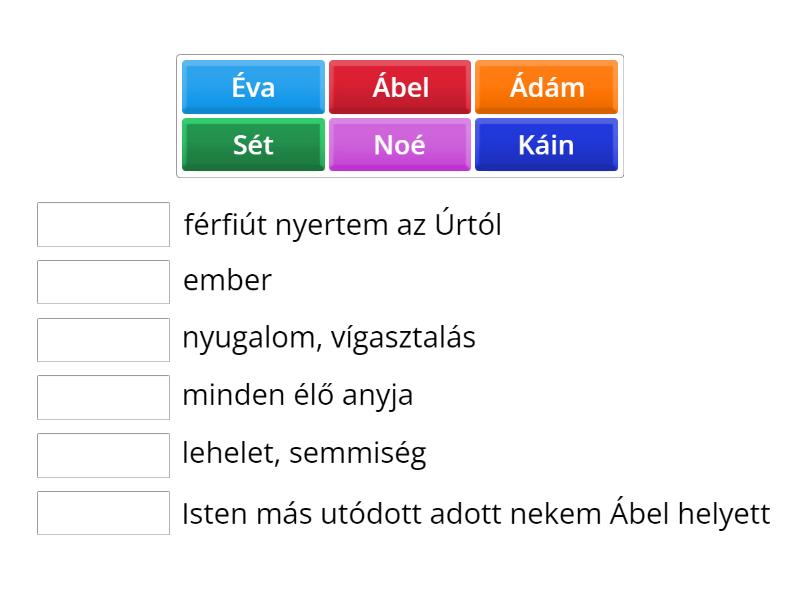This screenshot has width=800, height=600.
Task: Pick the magenta Noé tile
Action: point(399,145)
